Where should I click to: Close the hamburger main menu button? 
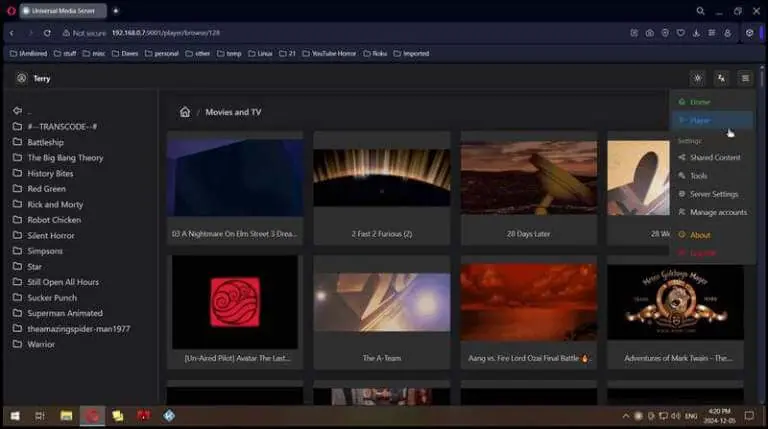745,78
